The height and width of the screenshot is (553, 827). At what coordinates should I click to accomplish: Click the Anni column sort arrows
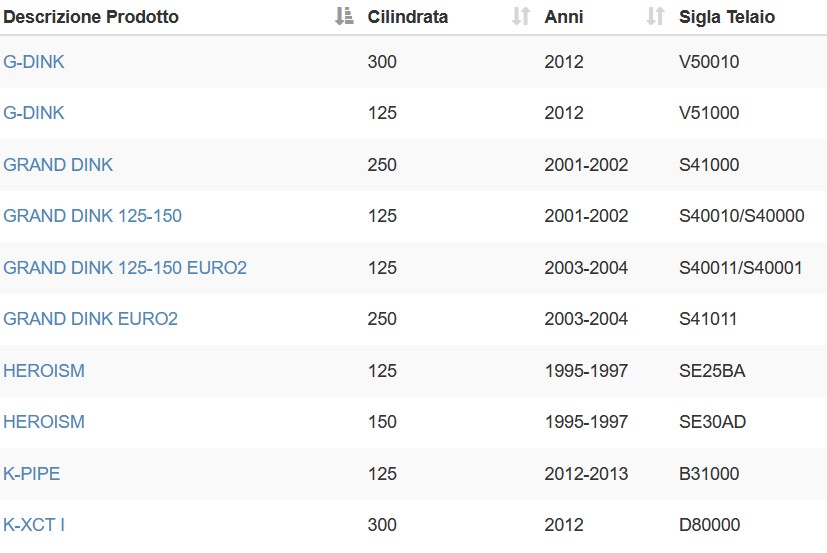click(x=656, y=16)
